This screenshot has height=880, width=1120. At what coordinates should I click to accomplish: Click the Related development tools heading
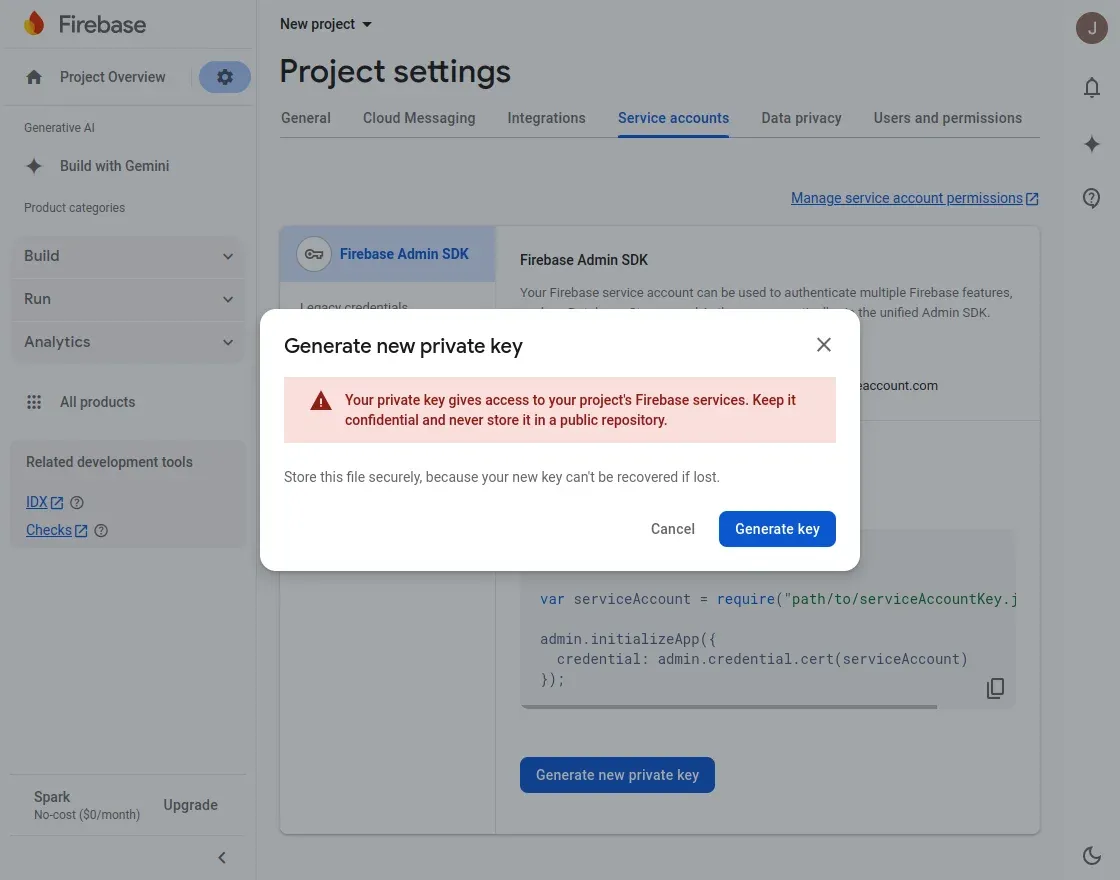[109, 462]
